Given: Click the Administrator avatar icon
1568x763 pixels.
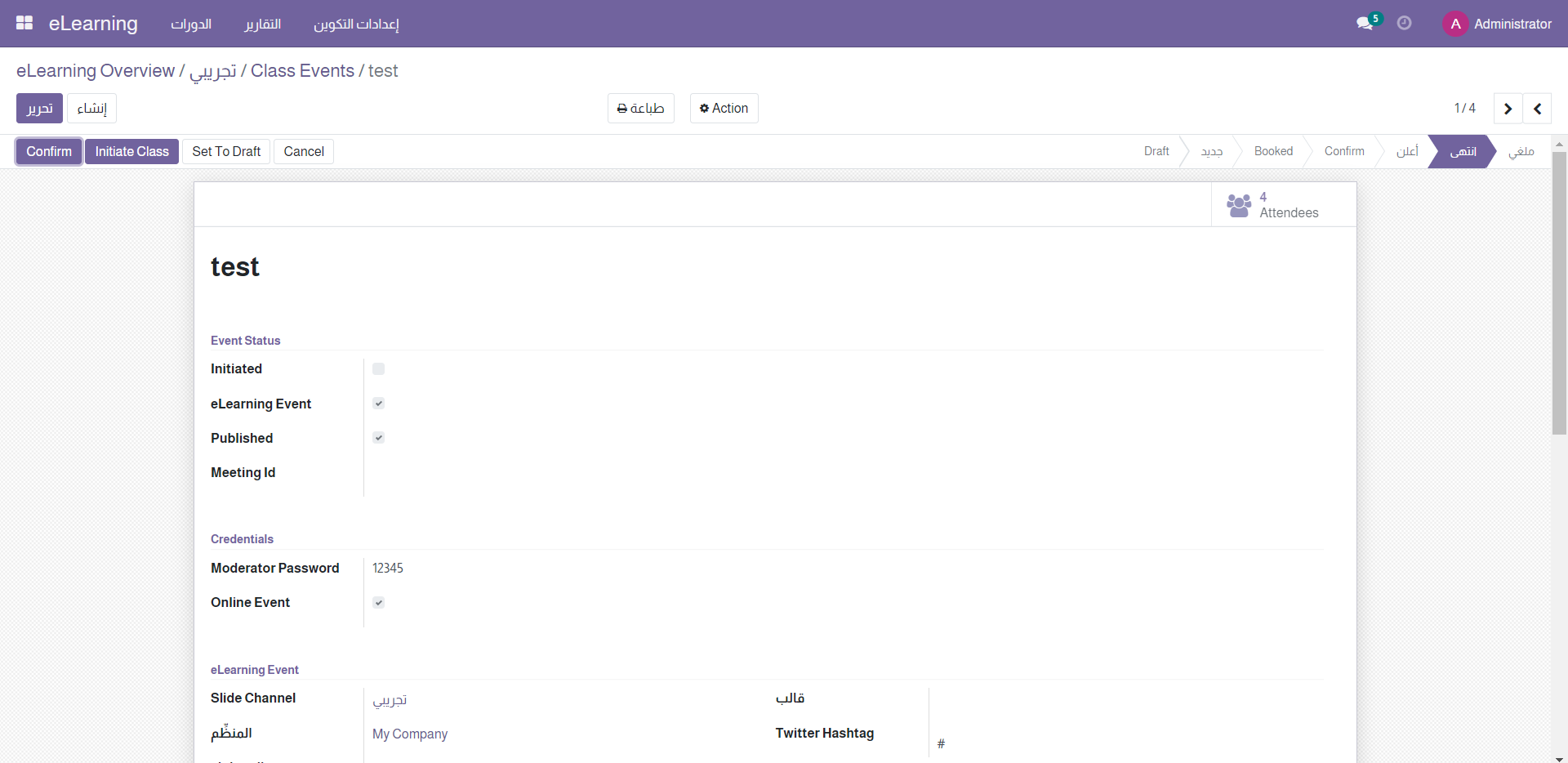Looking at the screenshot, I should 1455,24.
